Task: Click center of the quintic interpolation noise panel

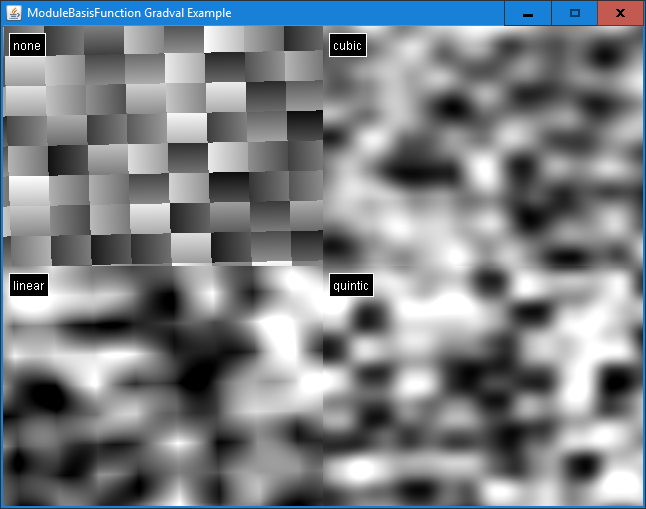Action: coord(483,385)
